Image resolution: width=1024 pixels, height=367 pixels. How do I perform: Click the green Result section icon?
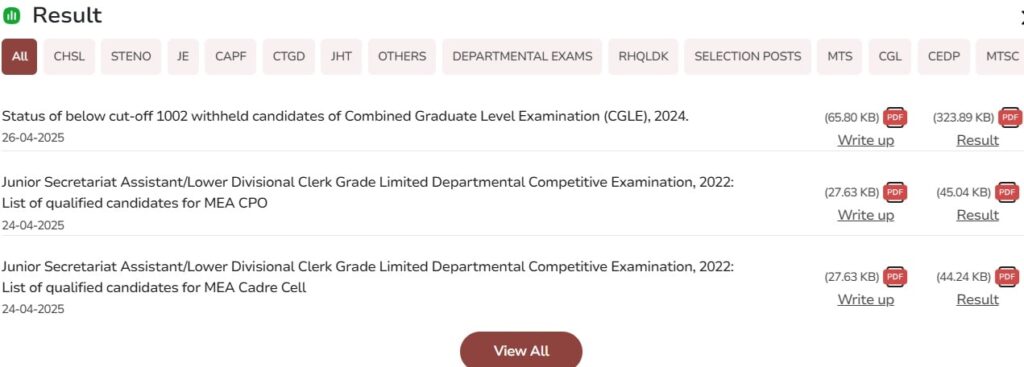pos(11,16)
